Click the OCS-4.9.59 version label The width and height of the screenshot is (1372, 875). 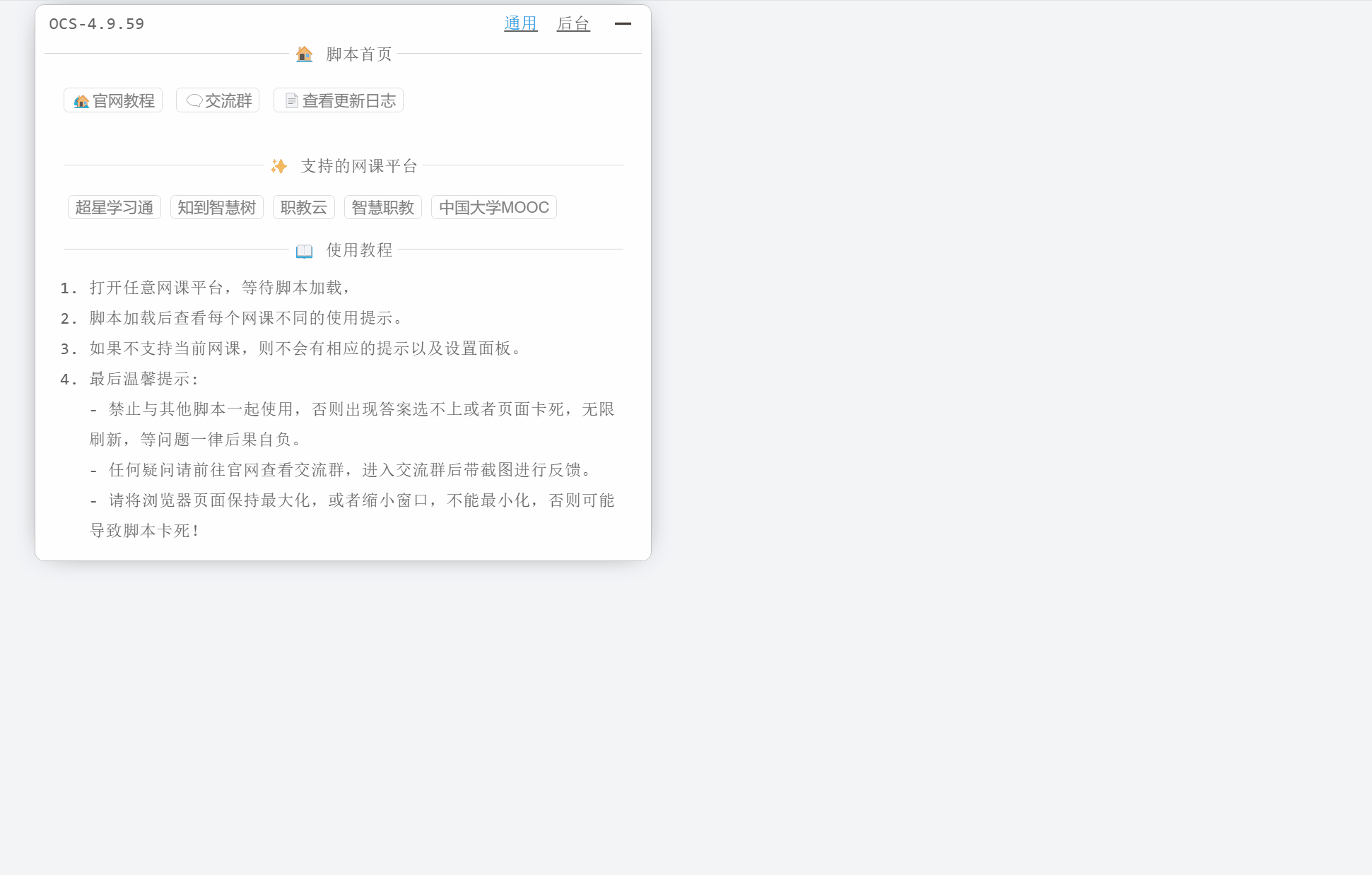coord(95,23)
